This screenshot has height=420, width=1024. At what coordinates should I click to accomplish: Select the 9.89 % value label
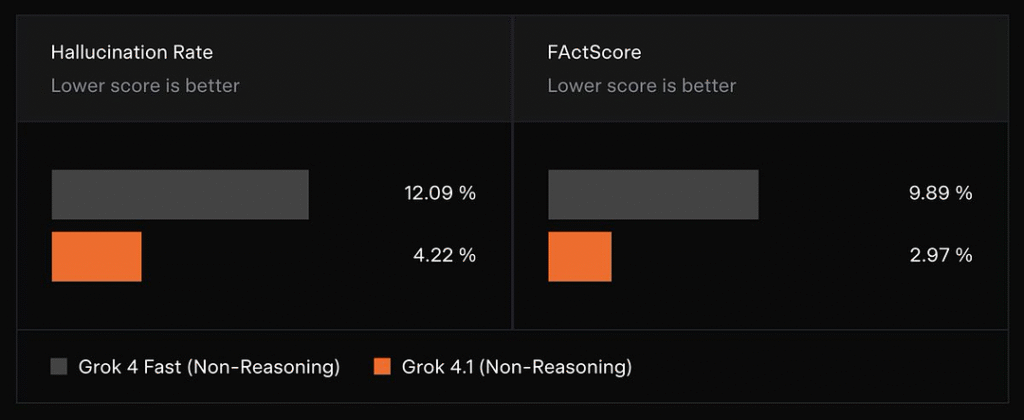point(940,194)
